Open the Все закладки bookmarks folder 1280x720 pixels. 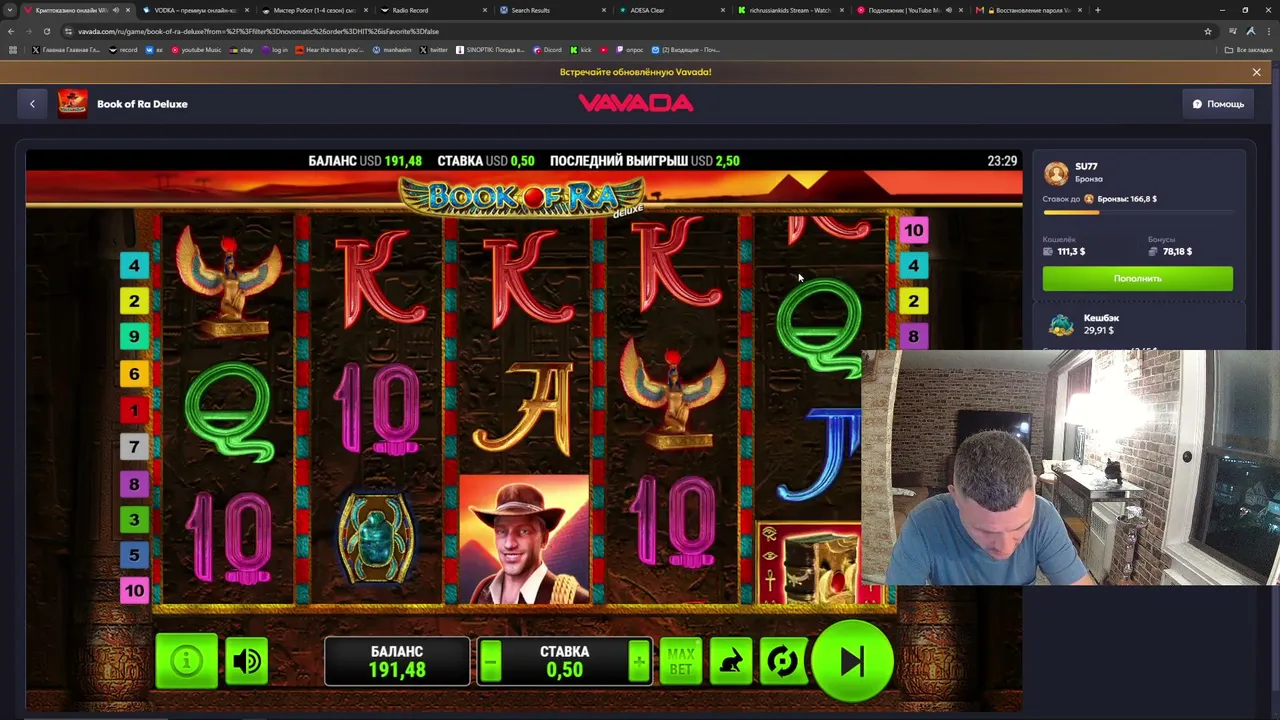click(1249, 50)
